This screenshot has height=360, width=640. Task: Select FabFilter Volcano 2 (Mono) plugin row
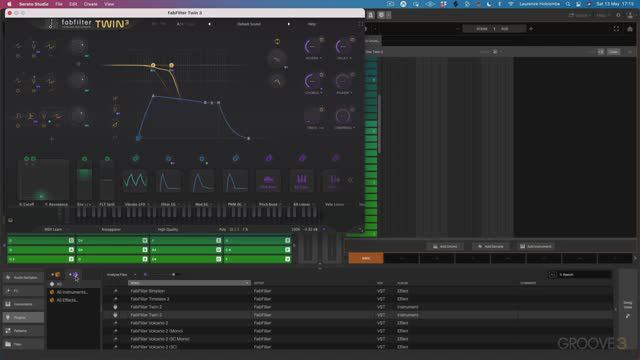(x=358, y=331)
